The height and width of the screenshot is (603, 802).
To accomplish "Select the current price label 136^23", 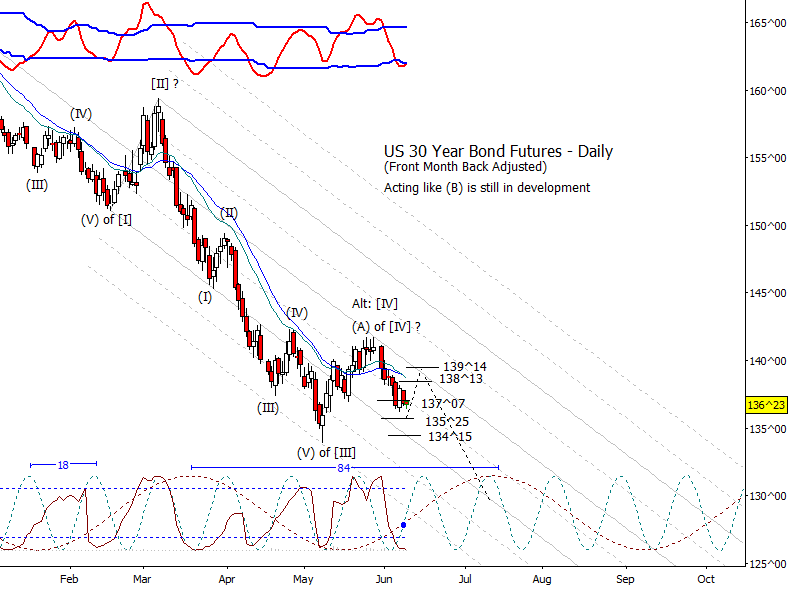I will tap(766, 405).
